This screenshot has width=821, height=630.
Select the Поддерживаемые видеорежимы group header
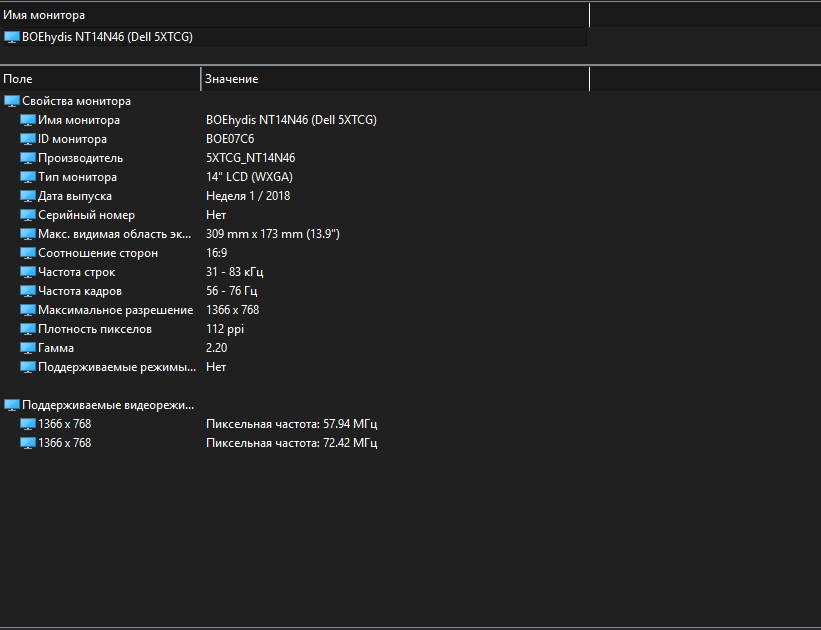point(108,405)
